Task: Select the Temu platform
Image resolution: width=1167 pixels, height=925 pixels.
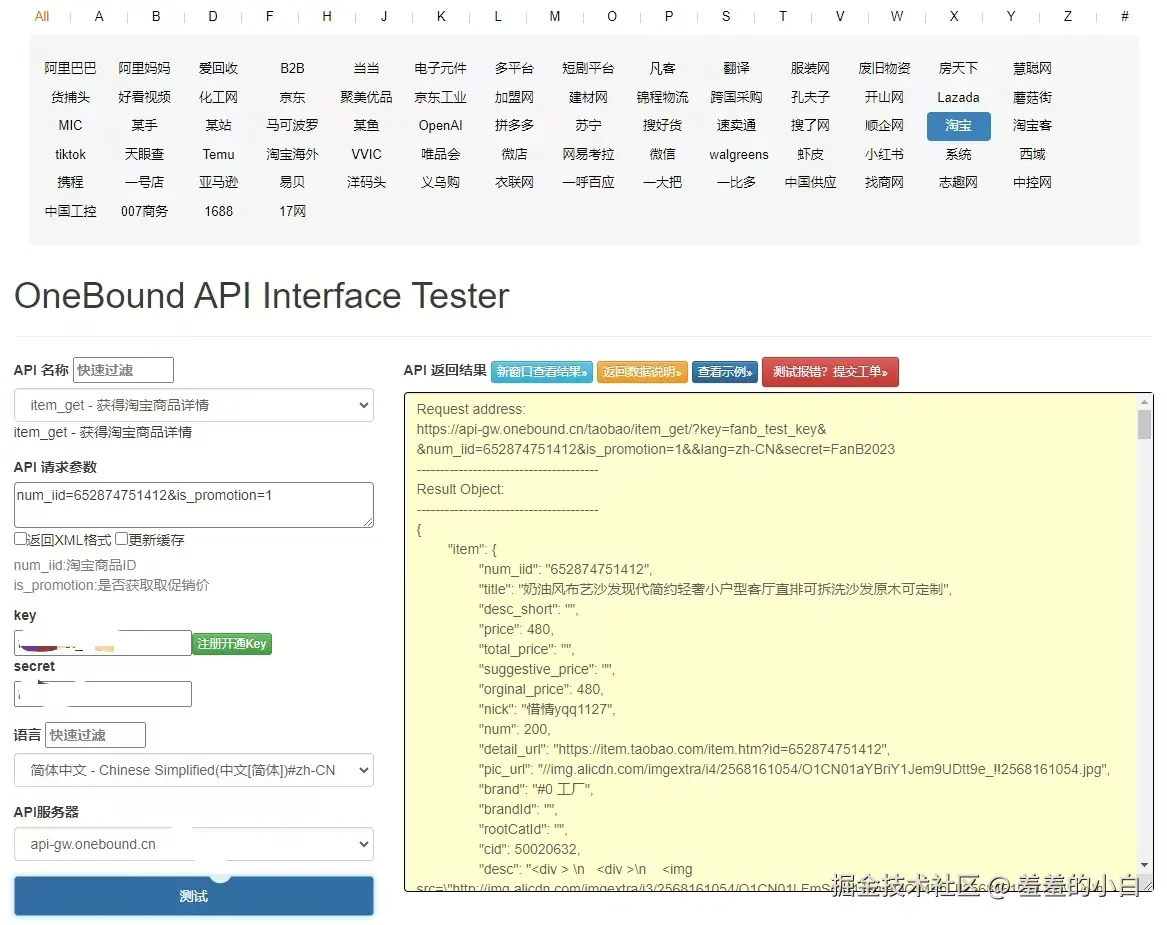Action: pos(218,155)
